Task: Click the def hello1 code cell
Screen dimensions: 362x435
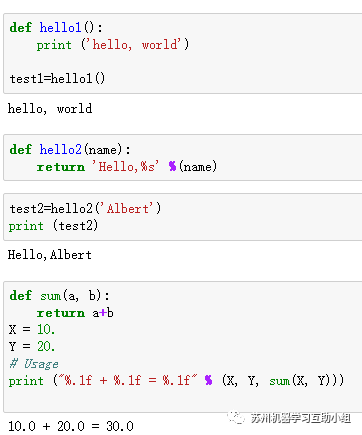Action: click(x=183, y=53)
